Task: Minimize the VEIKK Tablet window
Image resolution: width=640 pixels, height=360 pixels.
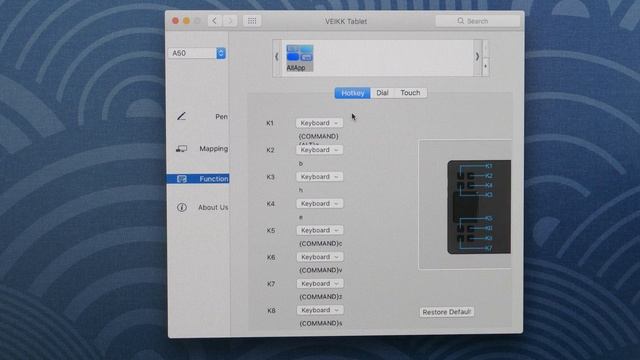Action: (187, 21)
